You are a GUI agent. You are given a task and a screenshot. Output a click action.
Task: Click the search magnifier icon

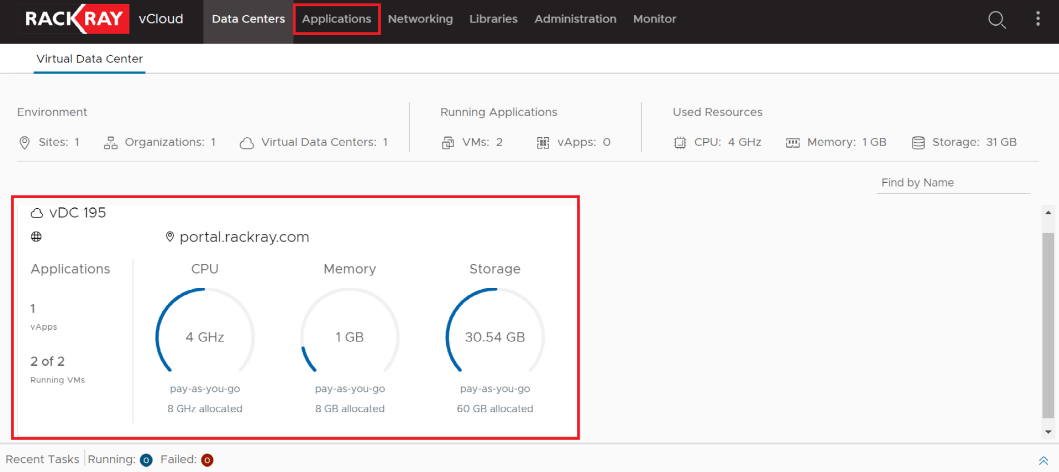996,20
